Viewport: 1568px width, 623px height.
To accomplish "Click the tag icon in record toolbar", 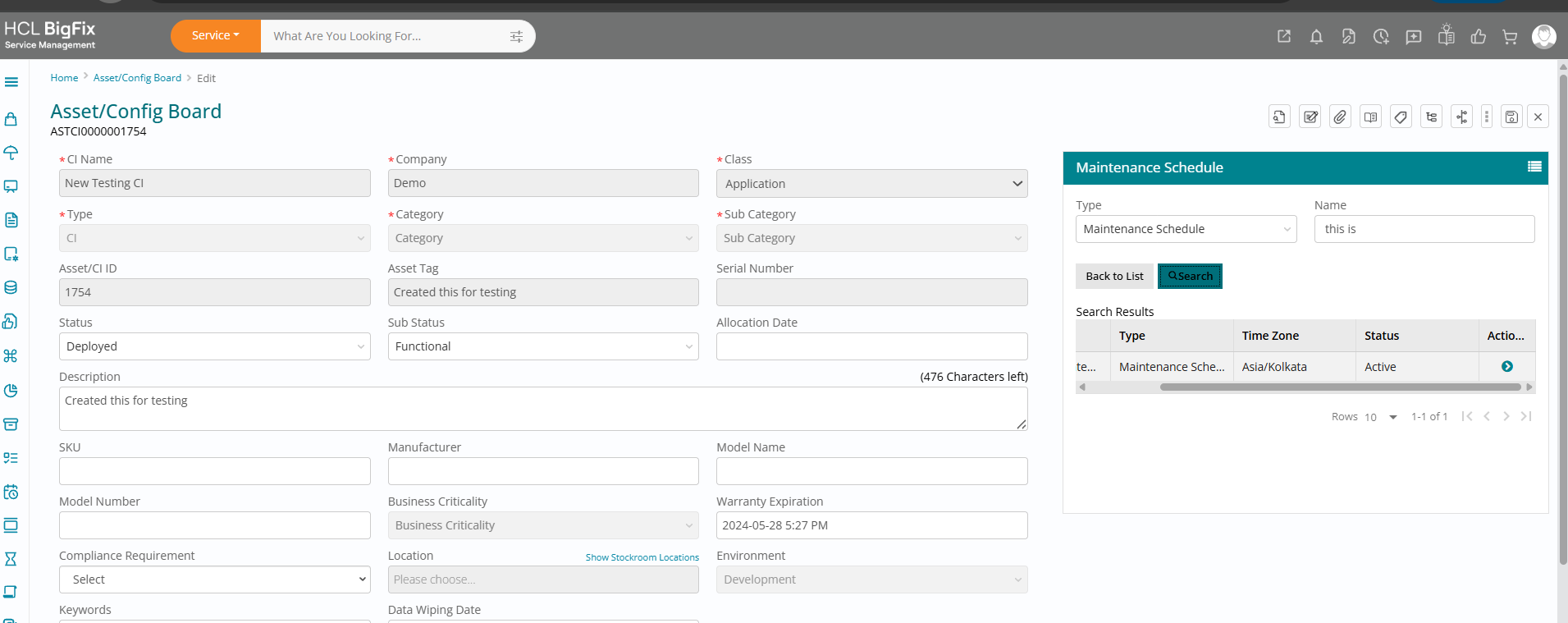I will [x=1401, y=117].
